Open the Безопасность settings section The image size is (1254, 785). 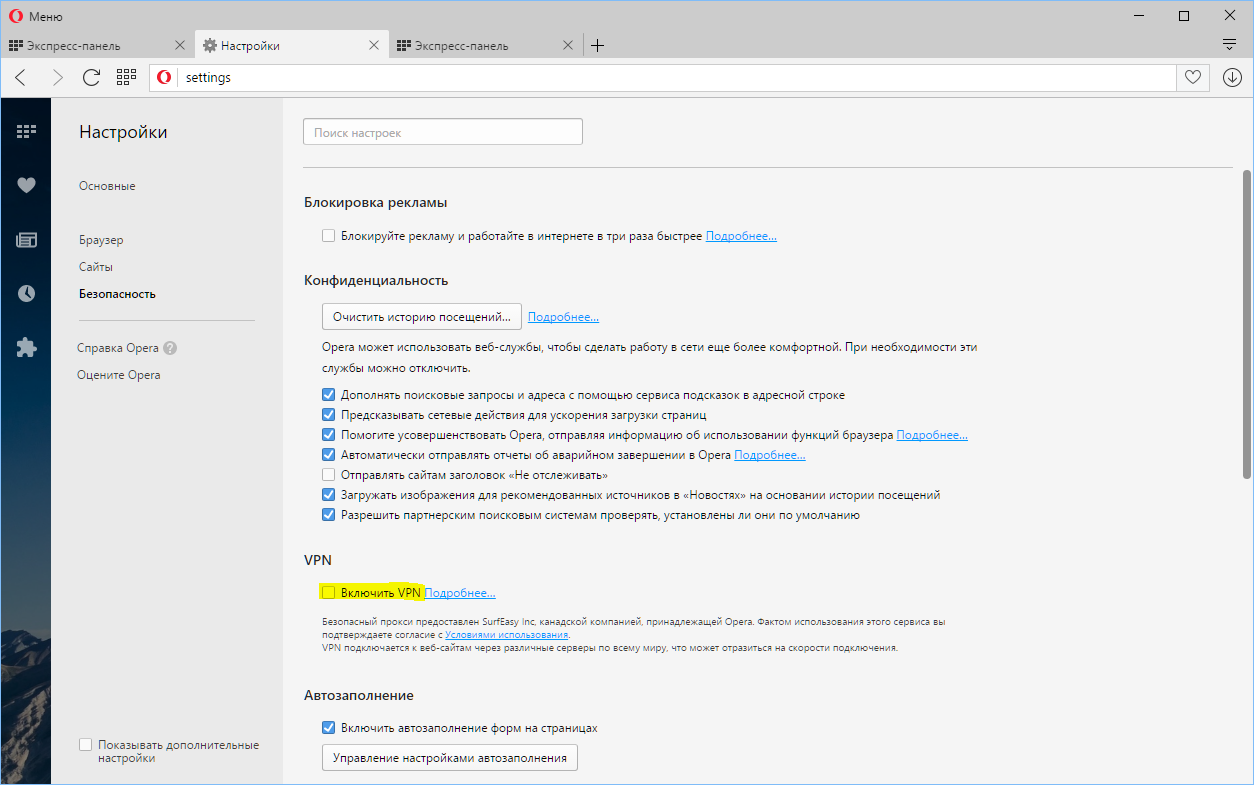pos(117,294)
